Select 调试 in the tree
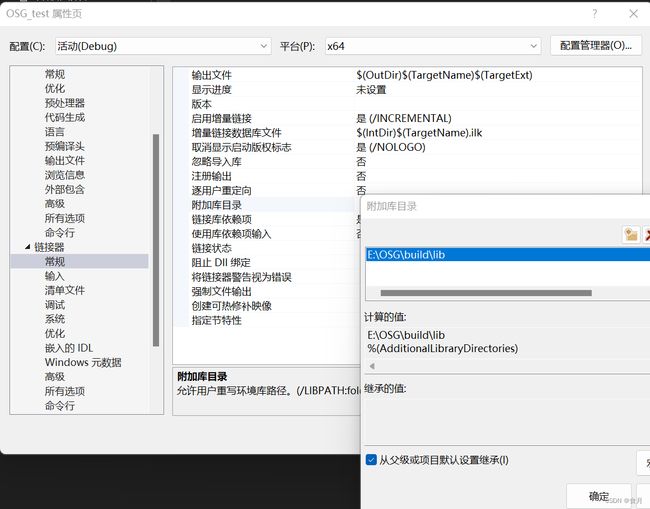This screenshot has width=650, height=509. click(x=55, y=305)
